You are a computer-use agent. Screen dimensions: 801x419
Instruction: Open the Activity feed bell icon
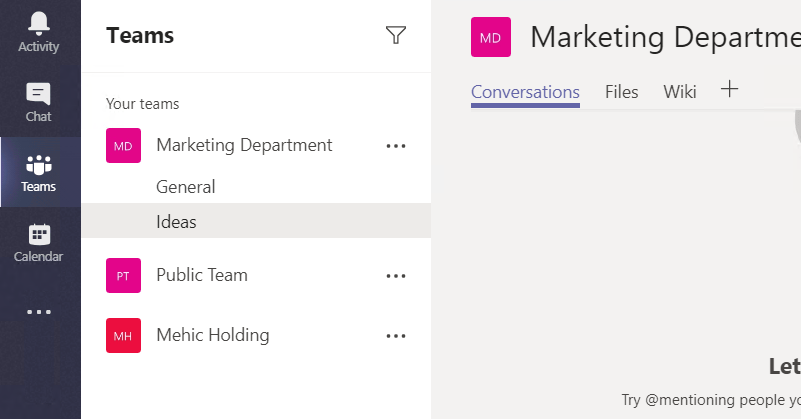coord(39,23)
